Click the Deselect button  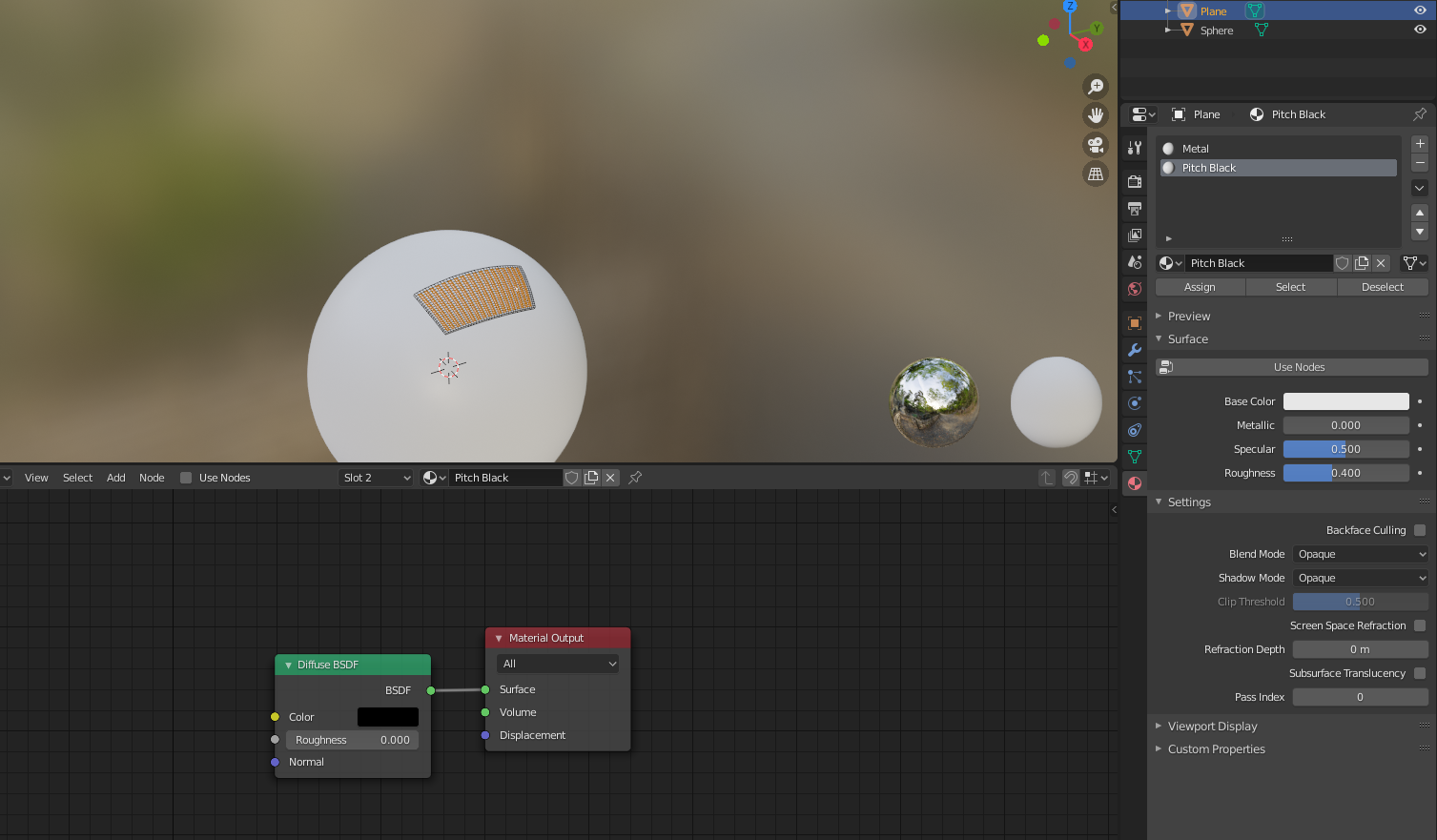click(1383, 287)
